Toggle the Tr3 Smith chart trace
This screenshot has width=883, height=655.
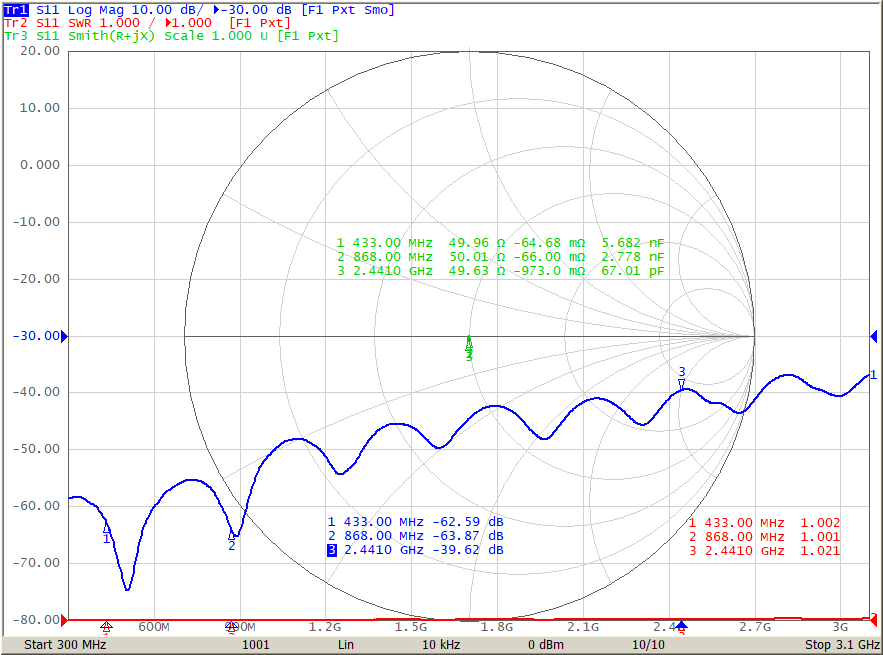(x=14, y=37)
